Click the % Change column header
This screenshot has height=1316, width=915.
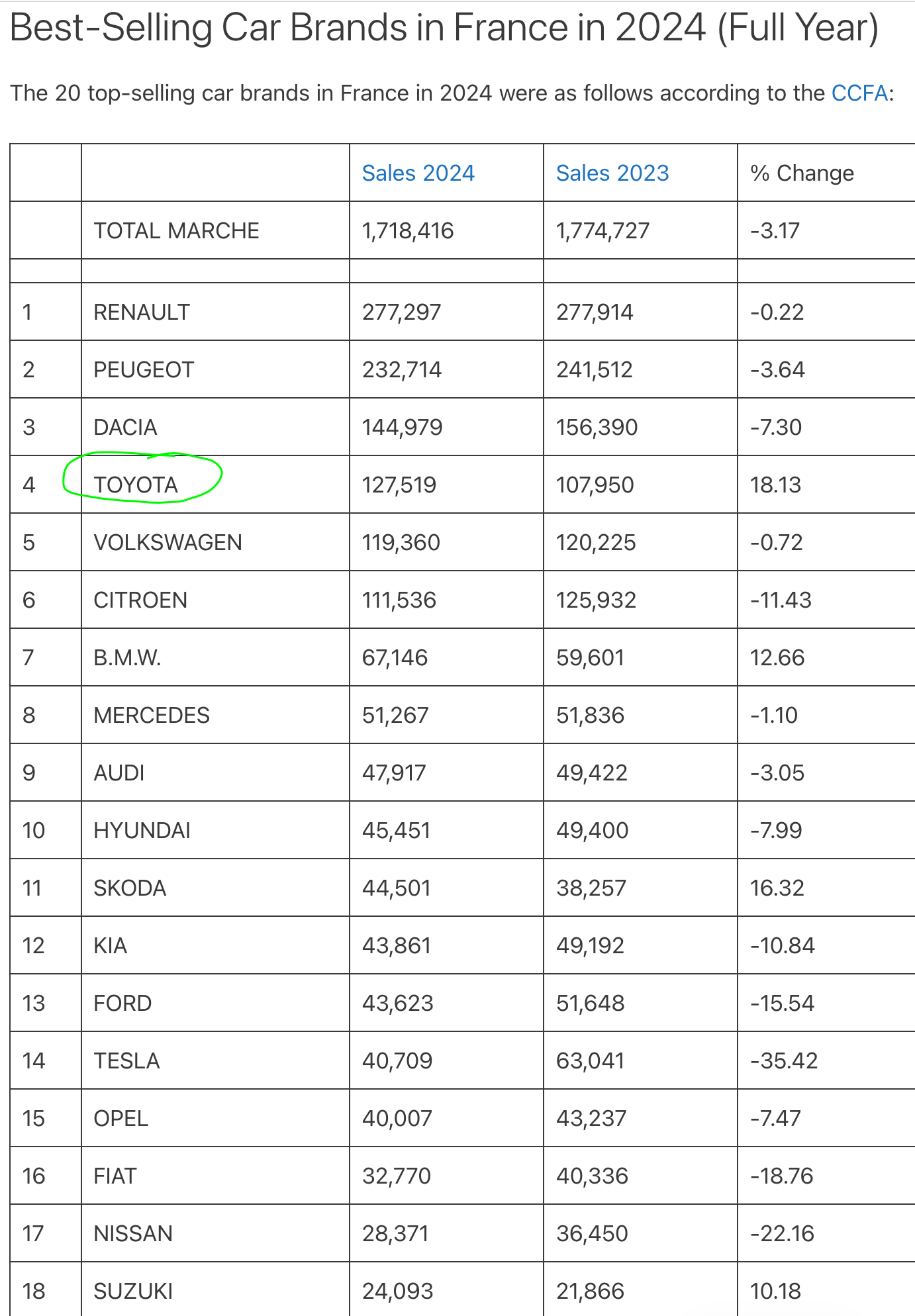pos(802,173)
